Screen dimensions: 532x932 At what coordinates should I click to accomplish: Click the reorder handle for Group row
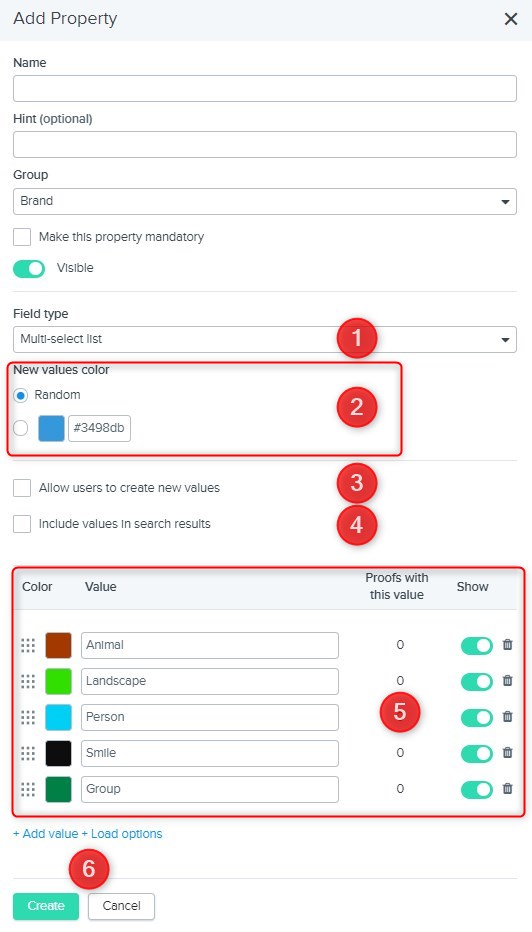28,789
